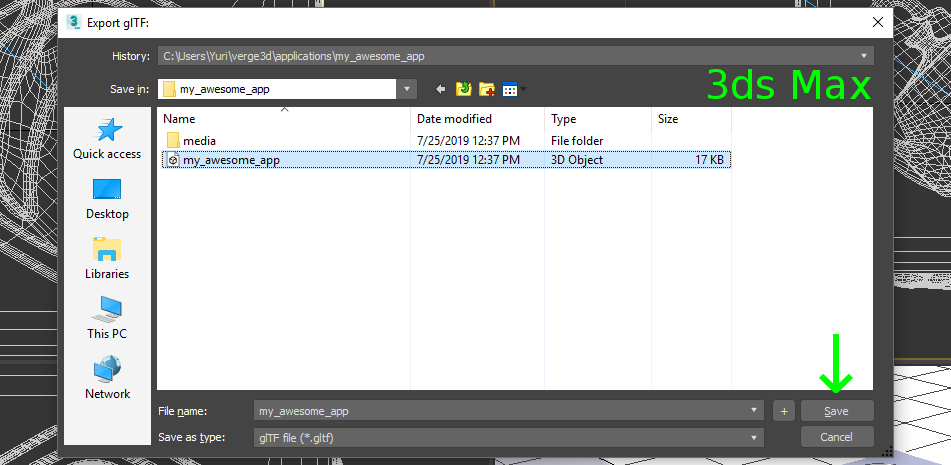Go up one folder level icon
The height and width of the screenshot is (465, 951).
click(463, 89)
